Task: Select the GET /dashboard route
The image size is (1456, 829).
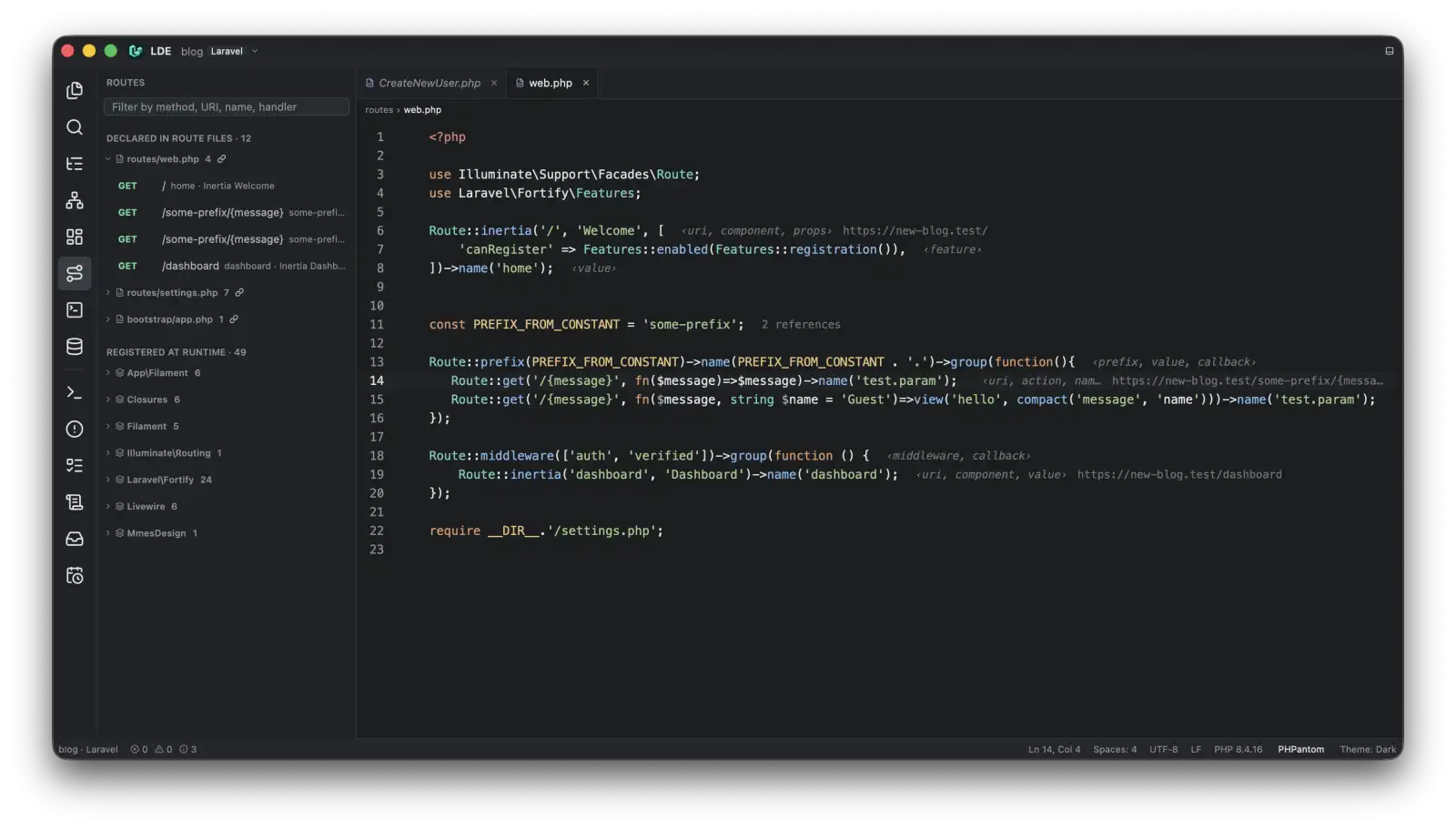Action: (x=227, y=267)
